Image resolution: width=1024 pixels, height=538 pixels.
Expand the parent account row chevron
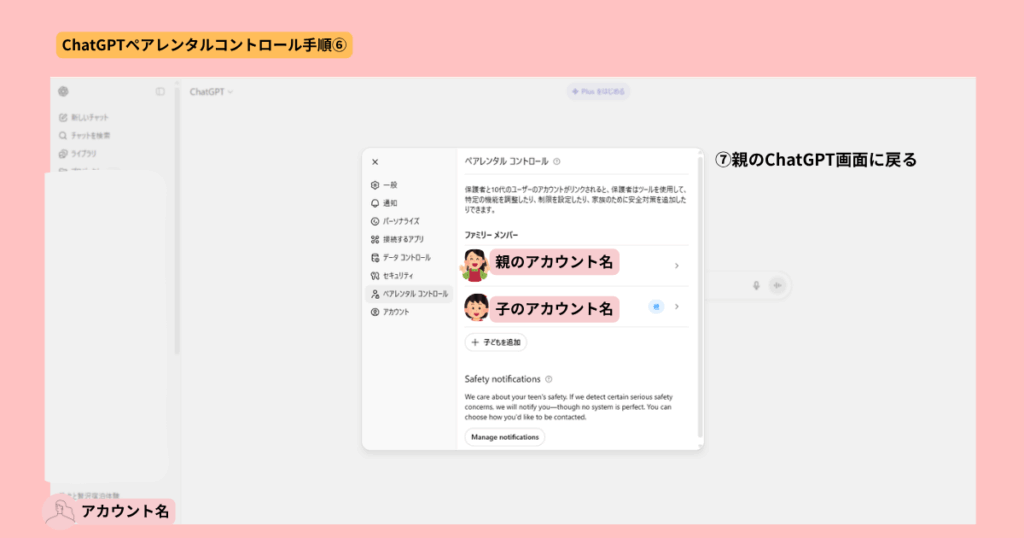pos(677,266)
